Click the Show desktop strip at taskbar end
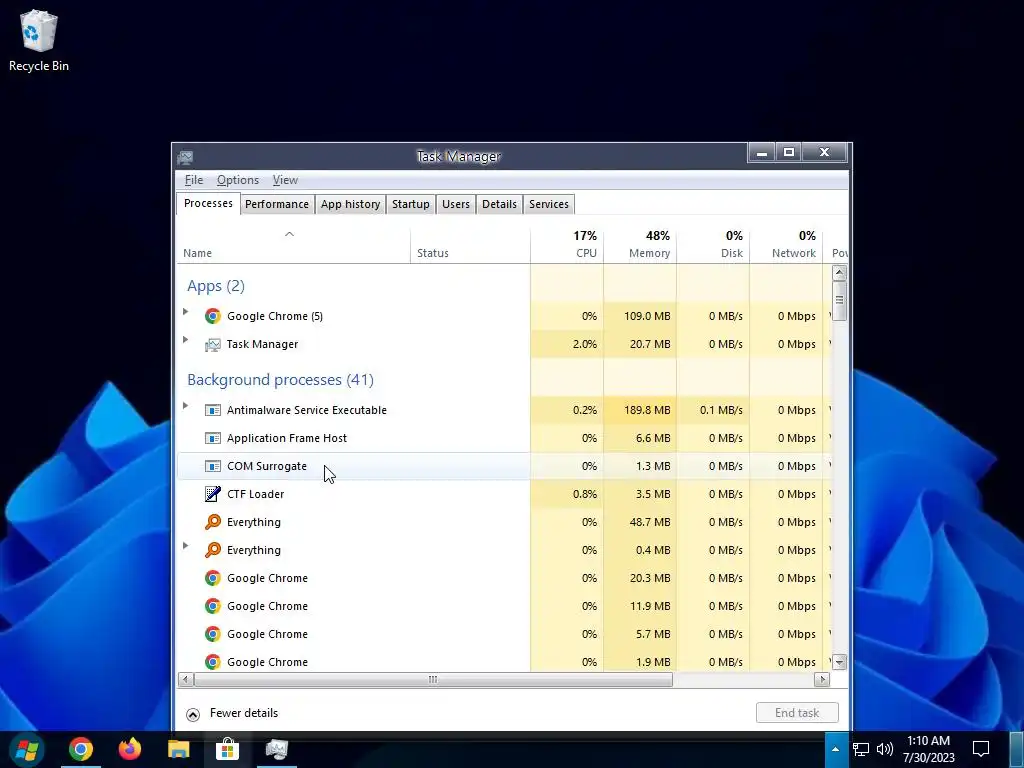 pyautogui.click(x=1017, y=749)
